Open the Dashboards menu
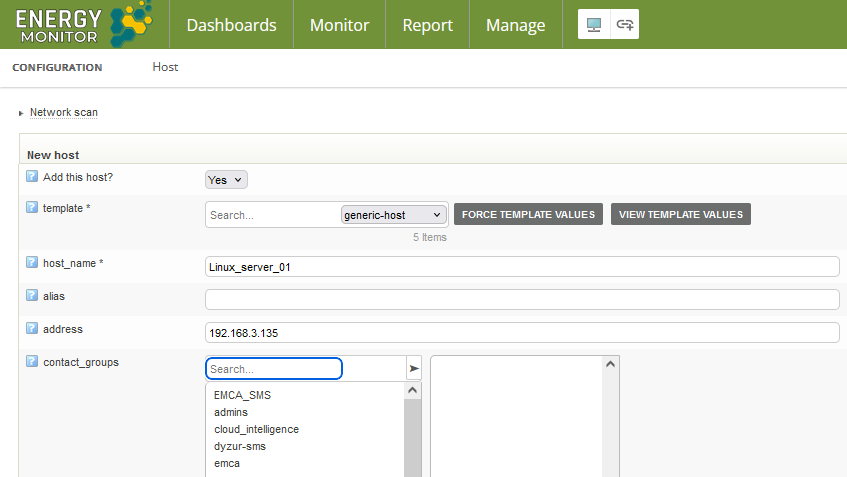The image size is (847, 477). (x=231, y=25)
